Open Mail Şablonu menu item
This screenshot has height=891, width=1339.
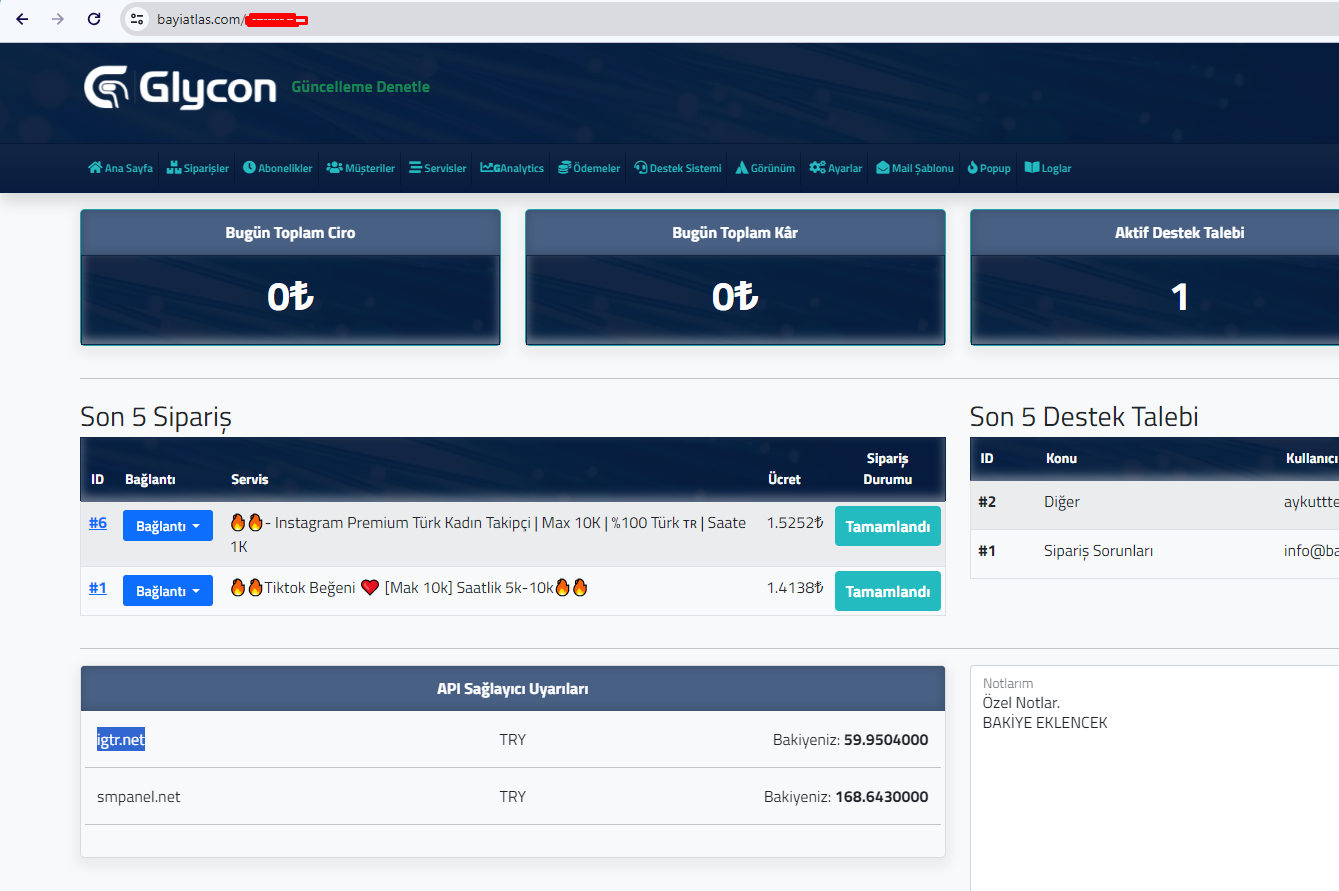point(915,168)
